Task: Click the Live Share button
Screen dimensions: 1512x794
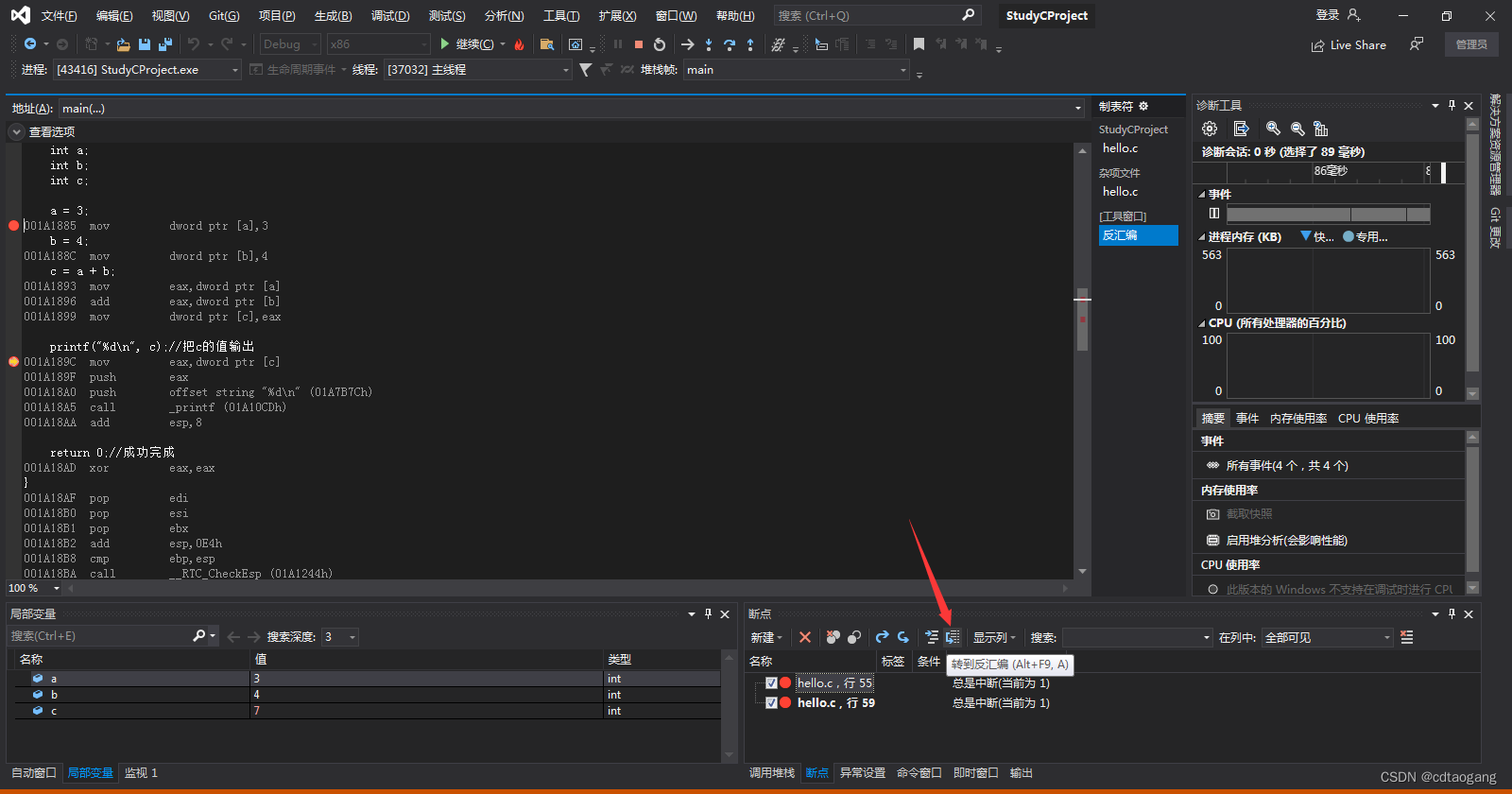Action: [1349, 45]
